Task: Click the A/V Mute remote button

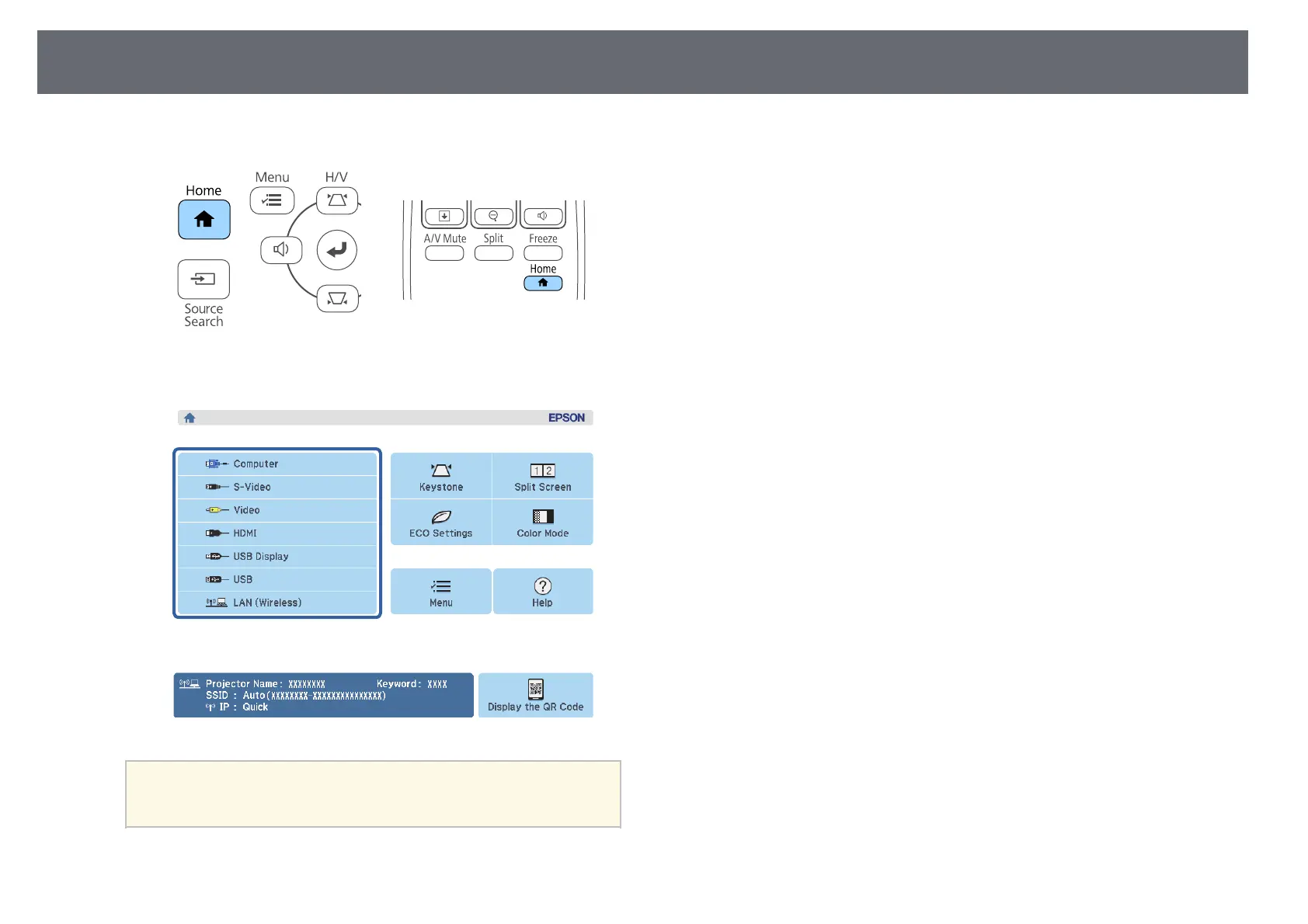Action: point(444,253)
